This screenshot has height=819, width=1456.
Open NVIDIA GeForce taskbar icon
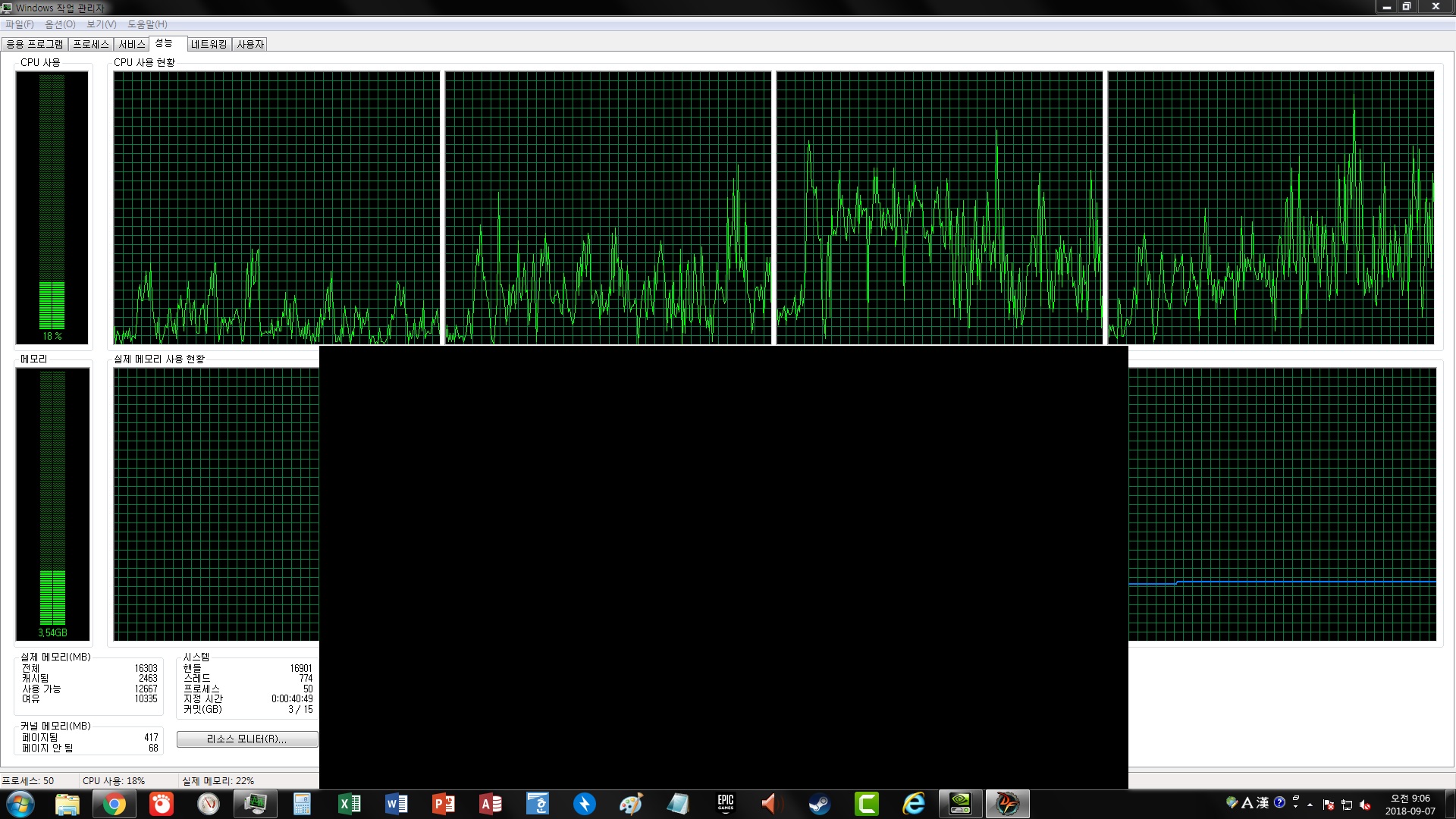pos(960,804)
